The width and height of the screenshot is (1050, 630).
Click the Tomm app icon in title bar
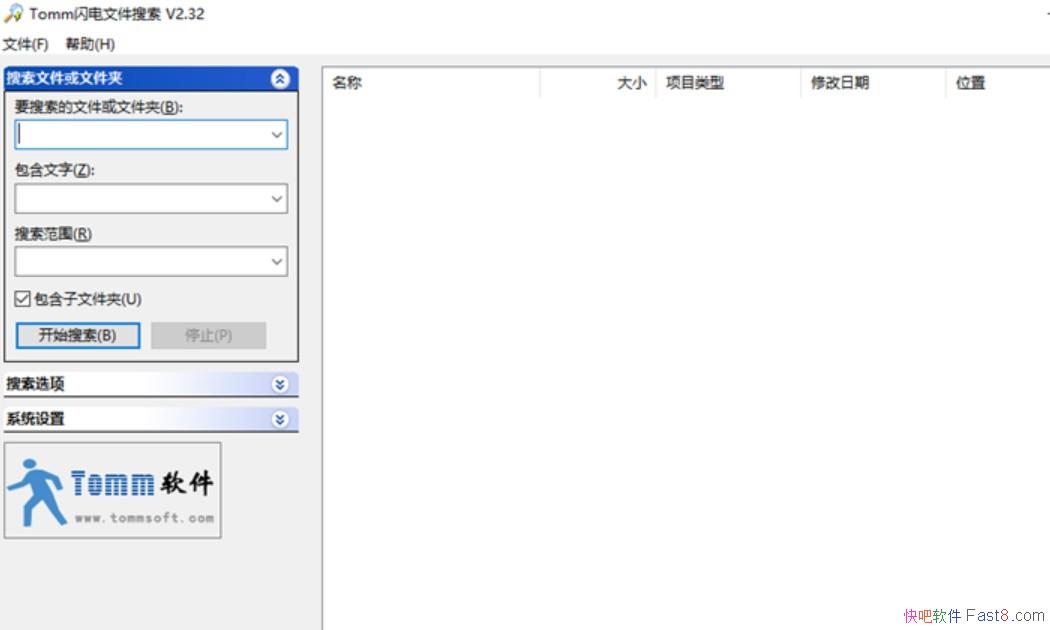point(13,14)
